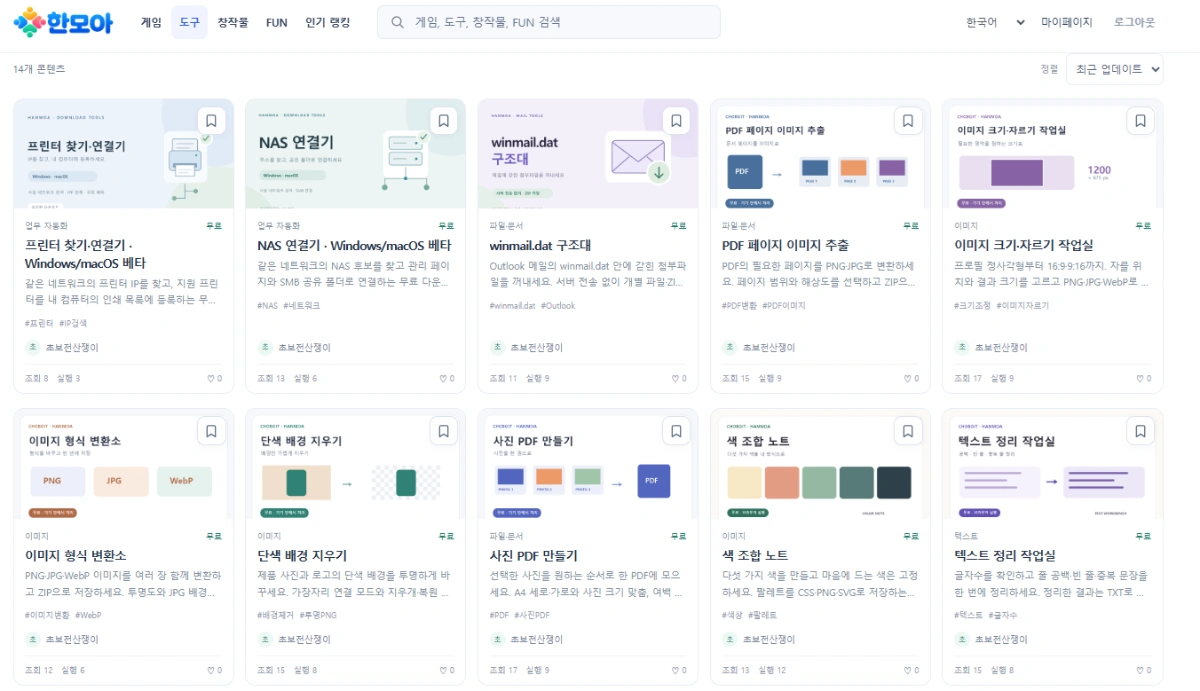This screenshot has height=691, width=1200.
Task: Click the #네트워크 tag
Action: coord(302,305)
